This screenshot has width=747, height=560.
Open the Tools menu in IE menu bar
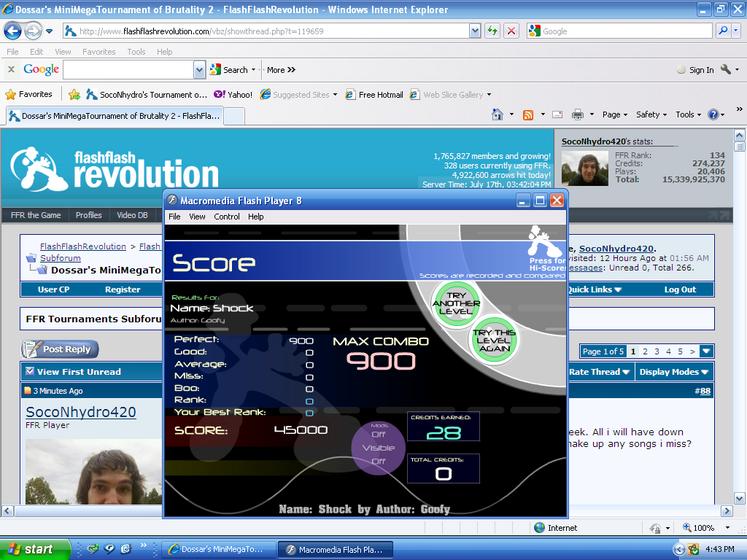click(x=136, y=51)
